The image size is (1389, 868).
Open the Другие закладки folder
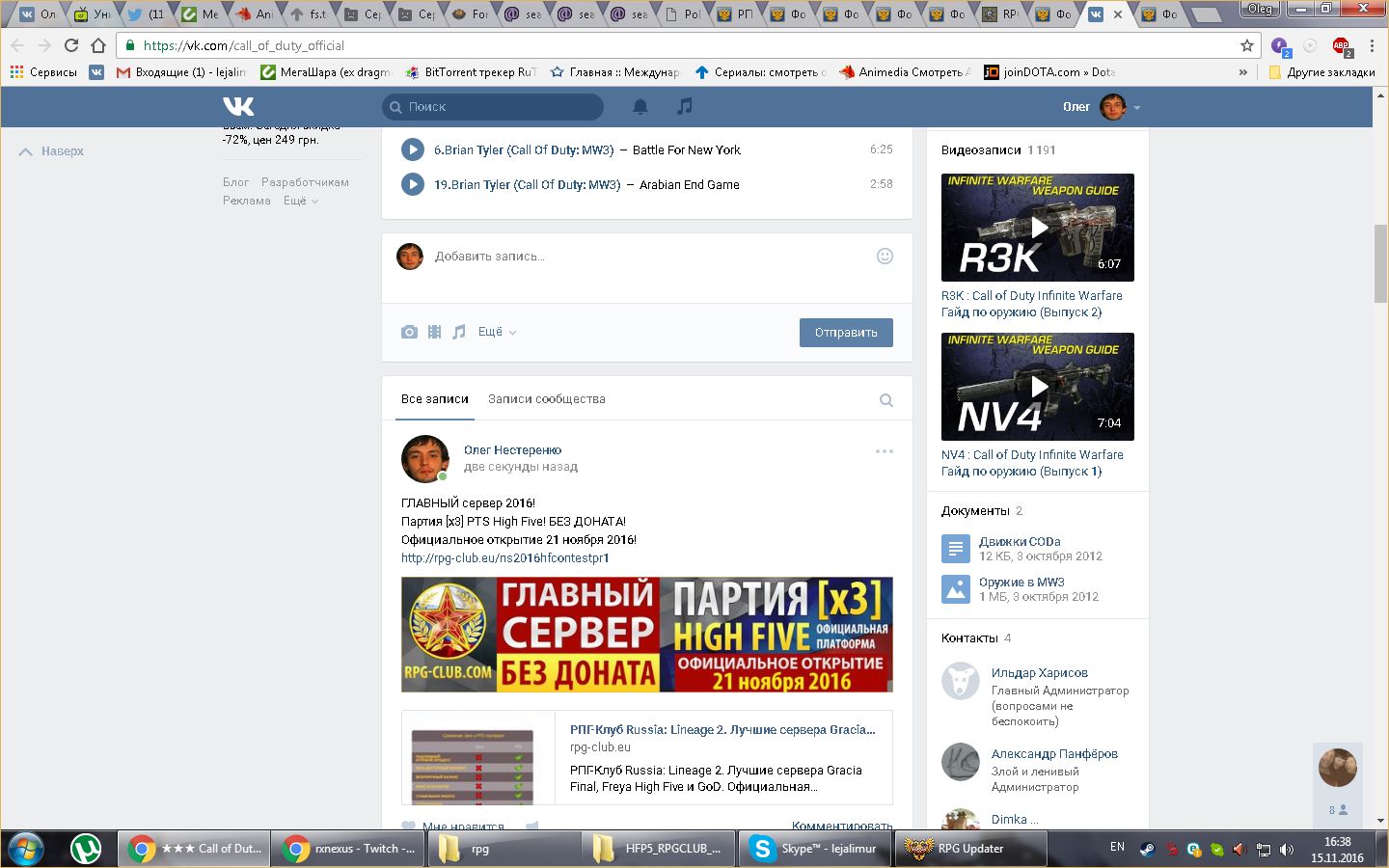coord(1321,72)
